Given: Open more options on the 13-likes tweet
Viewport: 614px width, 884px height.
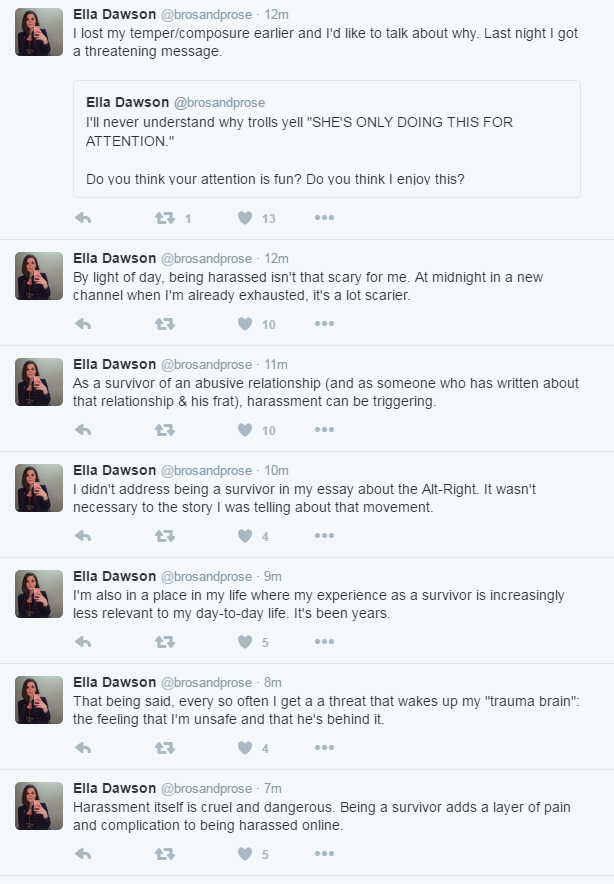Looking at the screenshot, I should point(324,218).
